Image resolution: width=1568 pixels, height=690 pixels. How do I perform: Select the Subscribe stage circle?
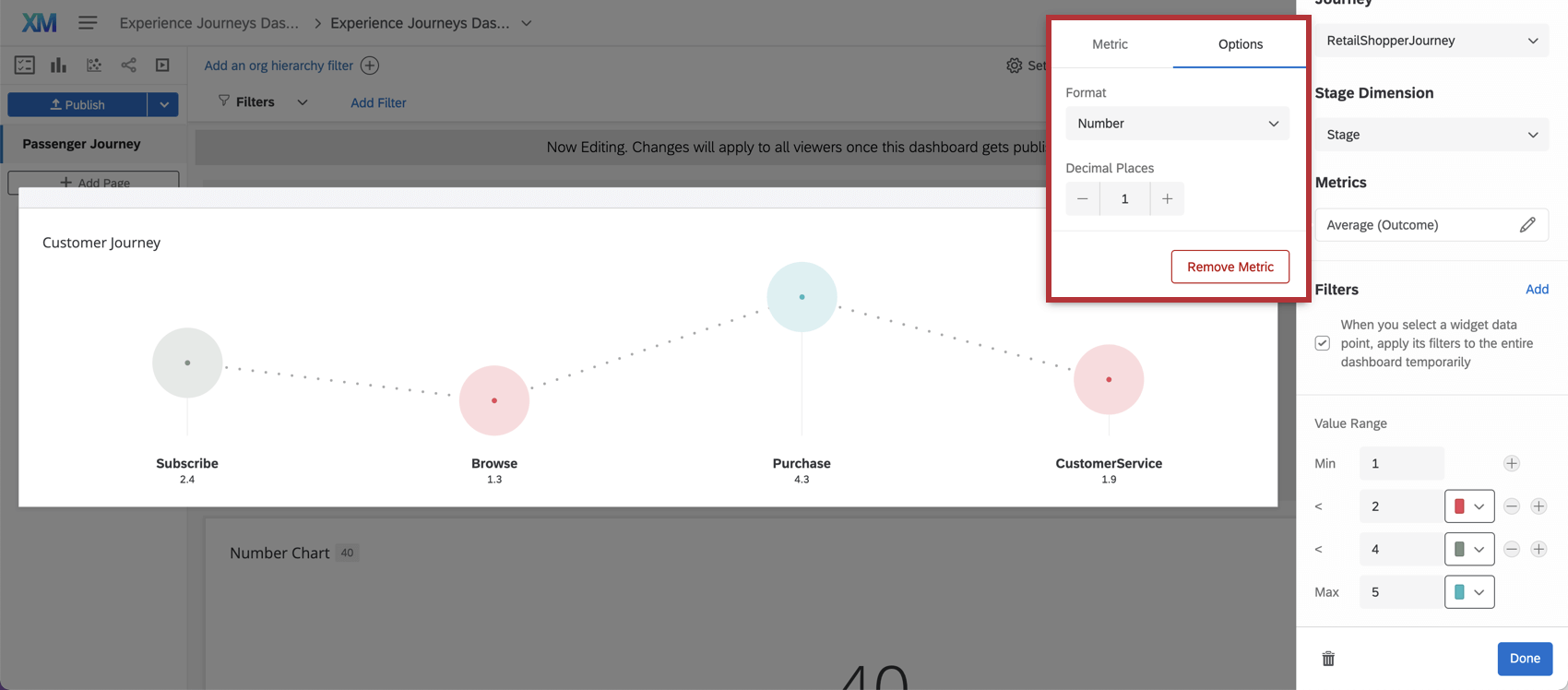click(187, 363)
